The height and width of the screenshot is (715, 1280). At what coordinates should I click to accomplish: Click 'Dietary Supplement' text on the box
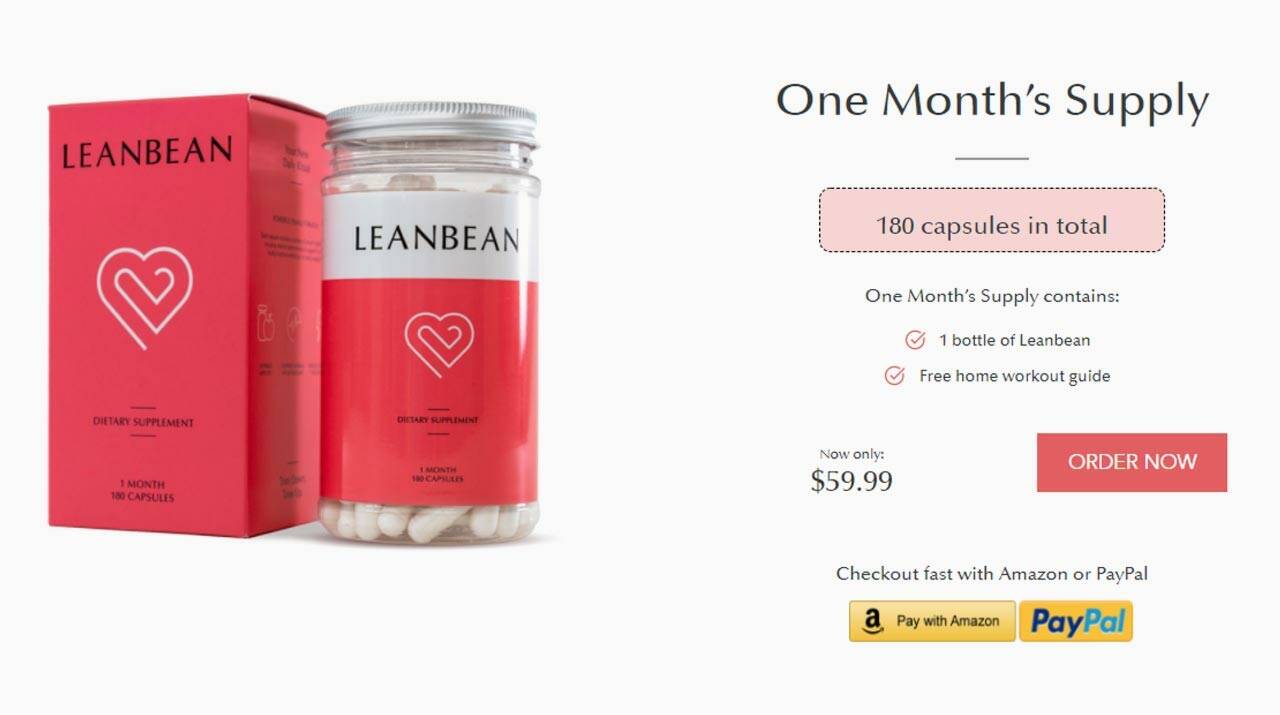coord(143,422)
